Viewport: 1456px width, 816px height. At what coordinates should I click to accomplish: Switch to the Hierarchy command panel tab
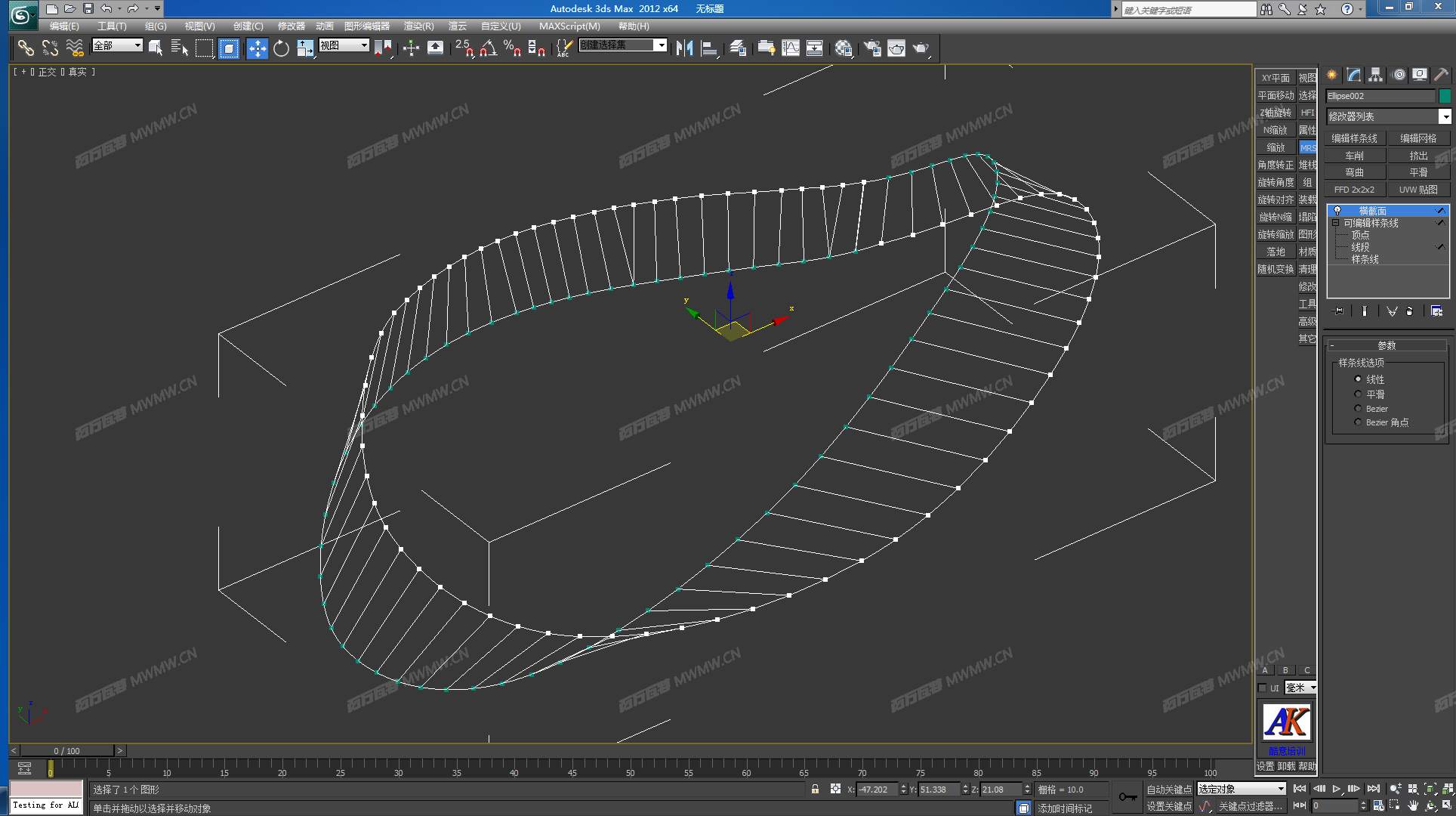click(1375, 75)
